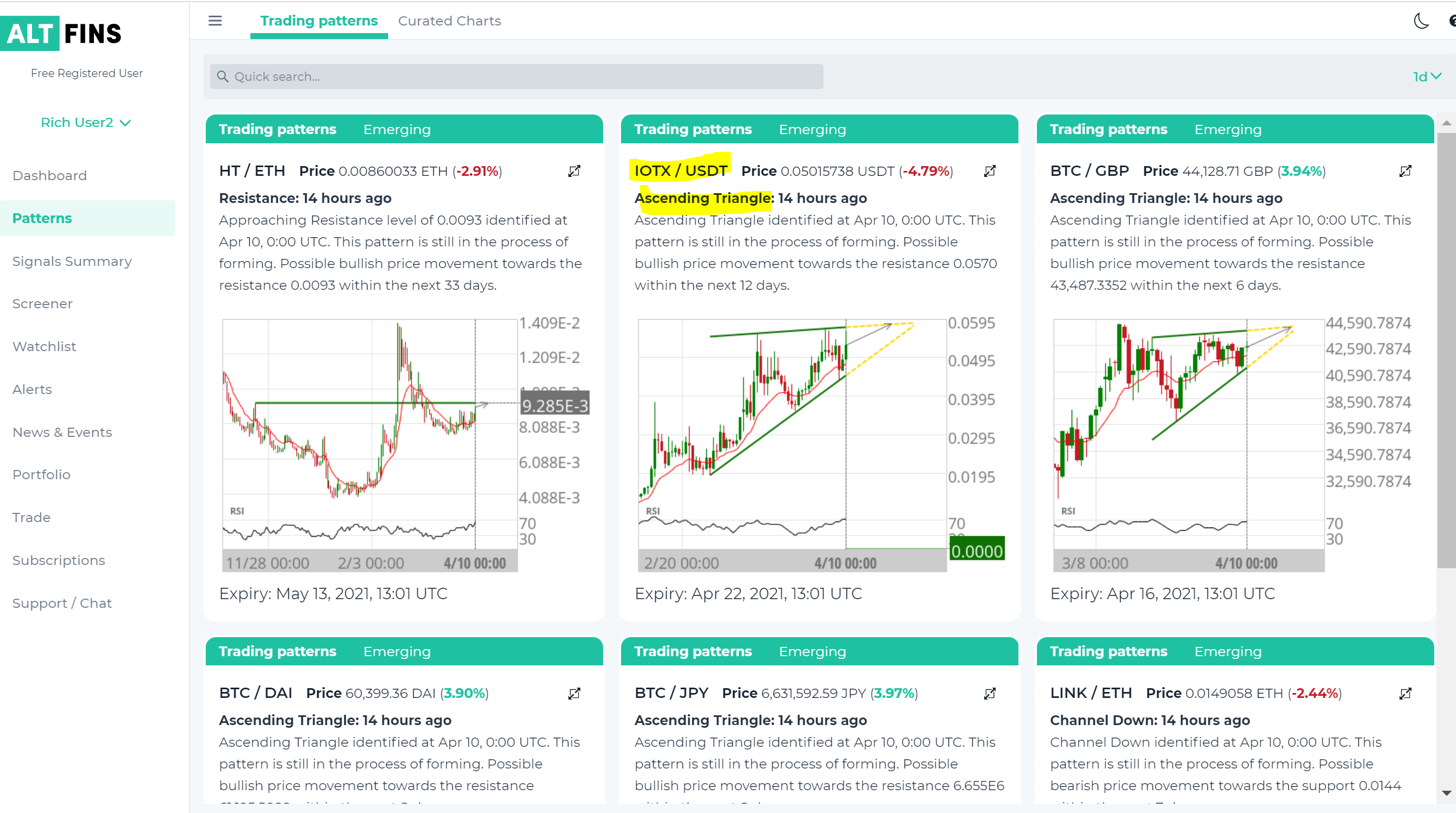The height and width of the screenshot is (813, 1456).
Task: Click 'Channel Down: 14 hours ago' heading
Action: click(x=1150, y=720)
